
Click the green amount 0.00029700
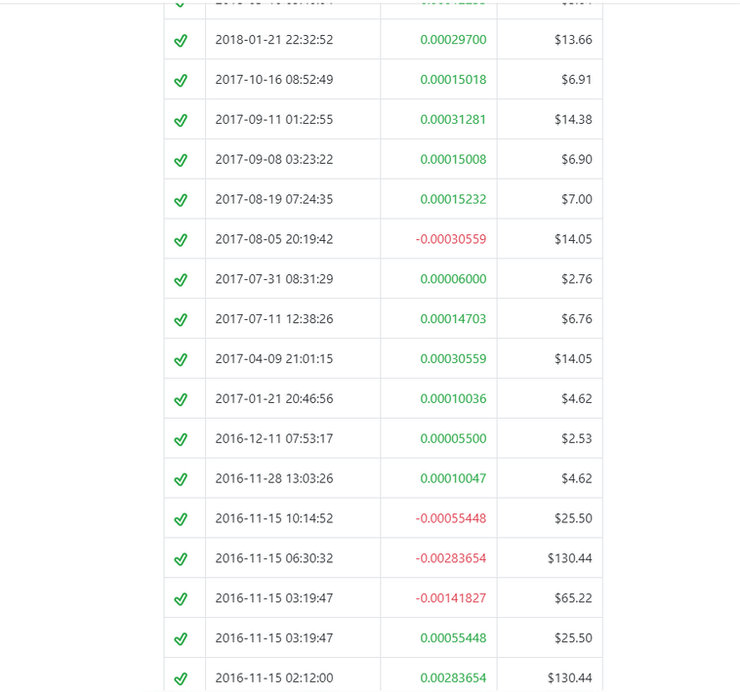[453, 40]
